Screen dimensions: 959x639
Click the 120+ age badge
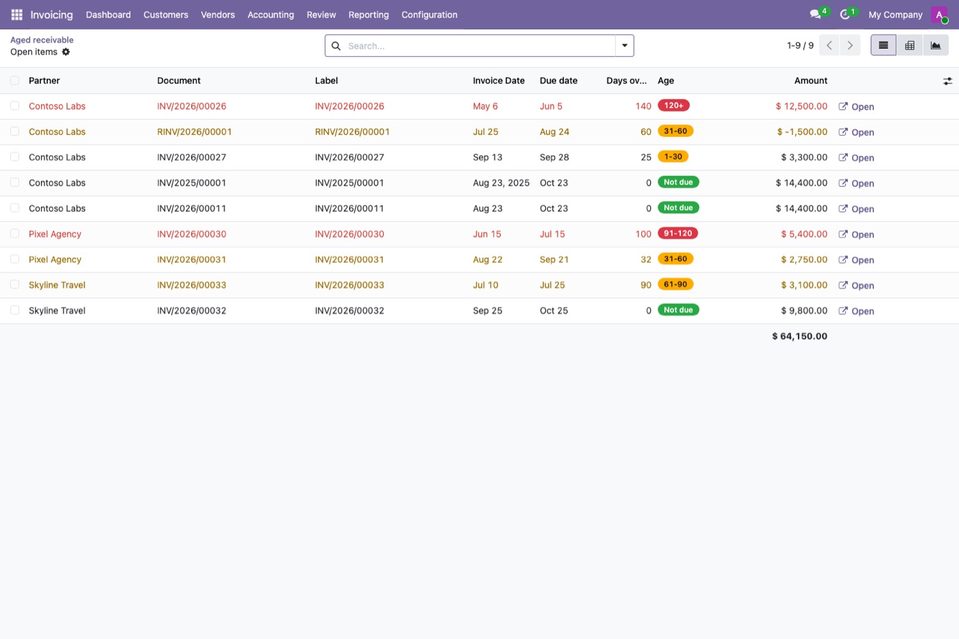673,106
